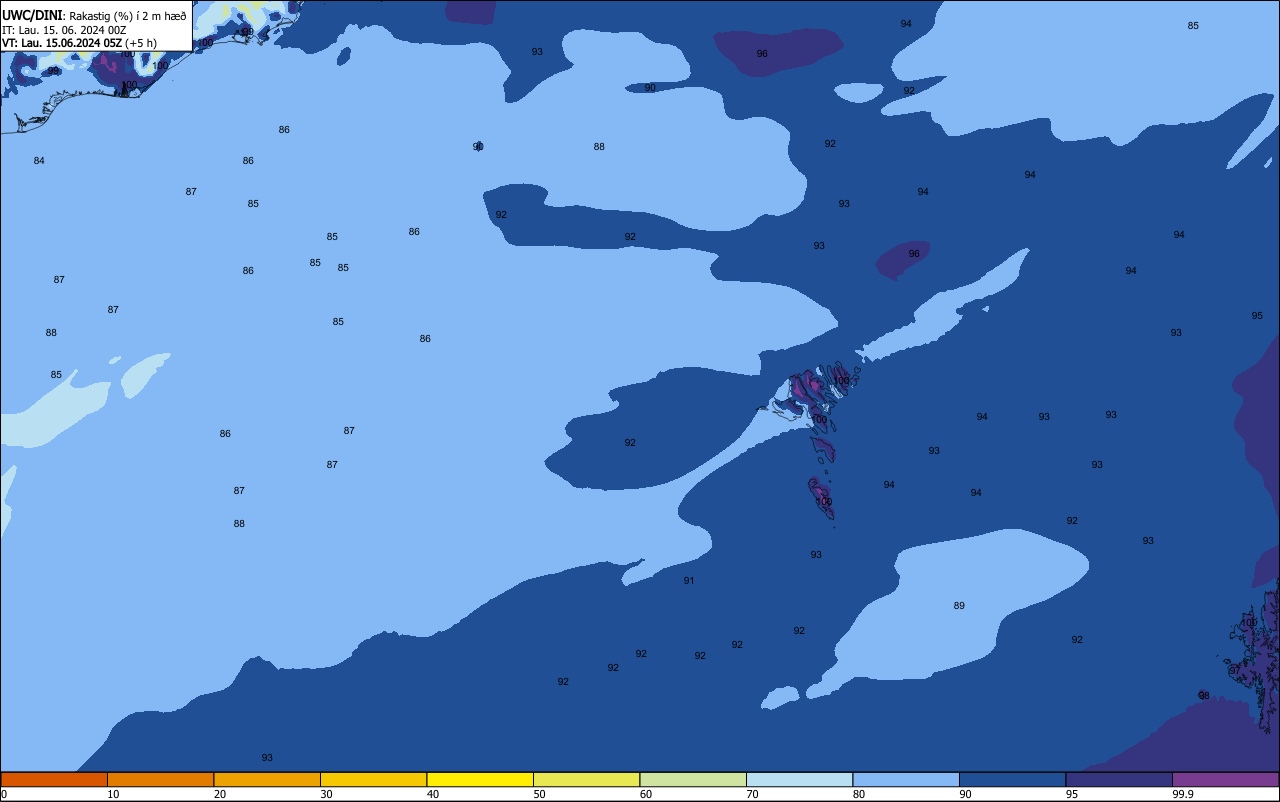Viewport: 1280px width, 802px height.
Task: Select the 70–80 pale blue legend swatch
Action: tap(799, 779)
